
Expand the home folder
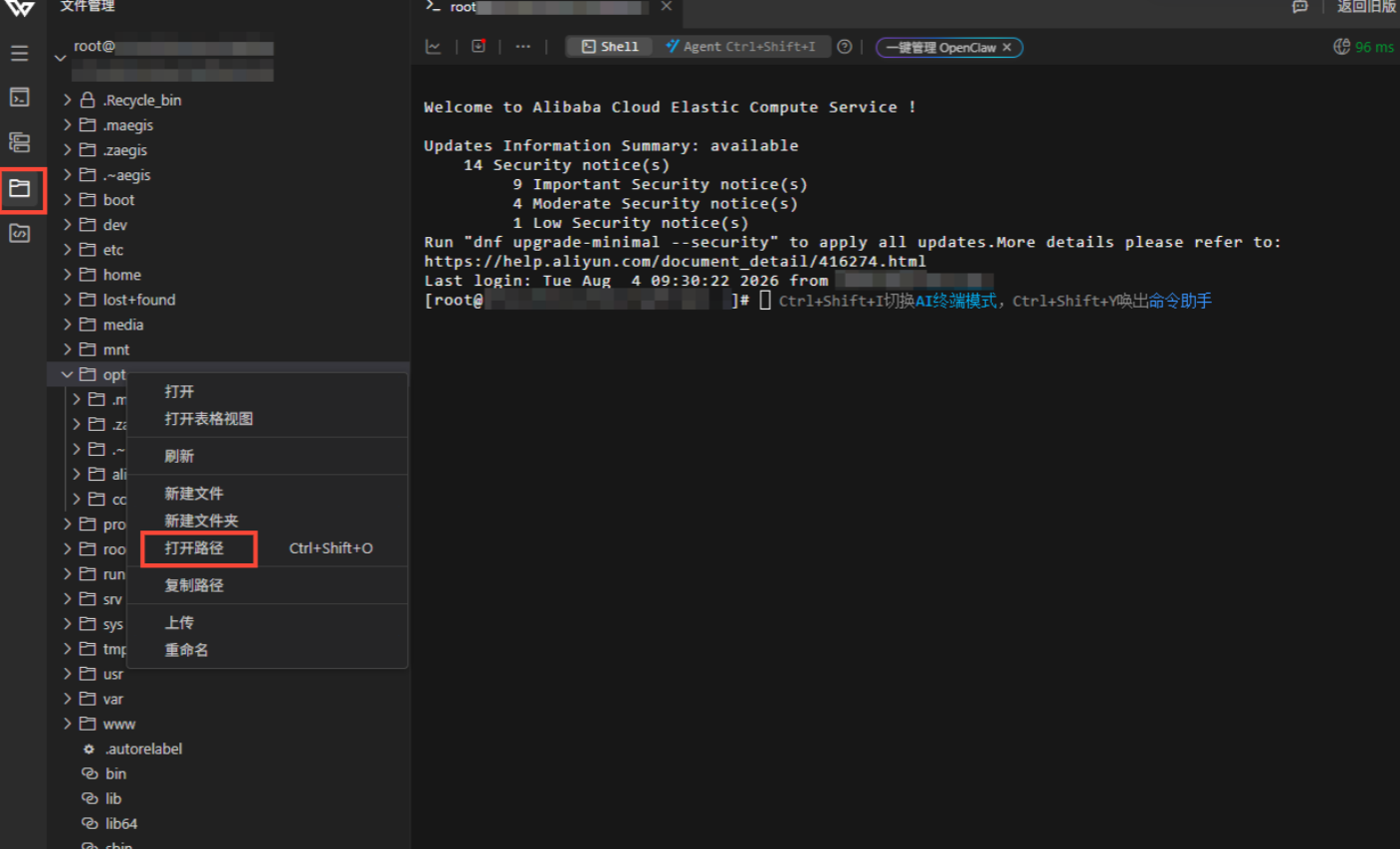pos(68,274)
